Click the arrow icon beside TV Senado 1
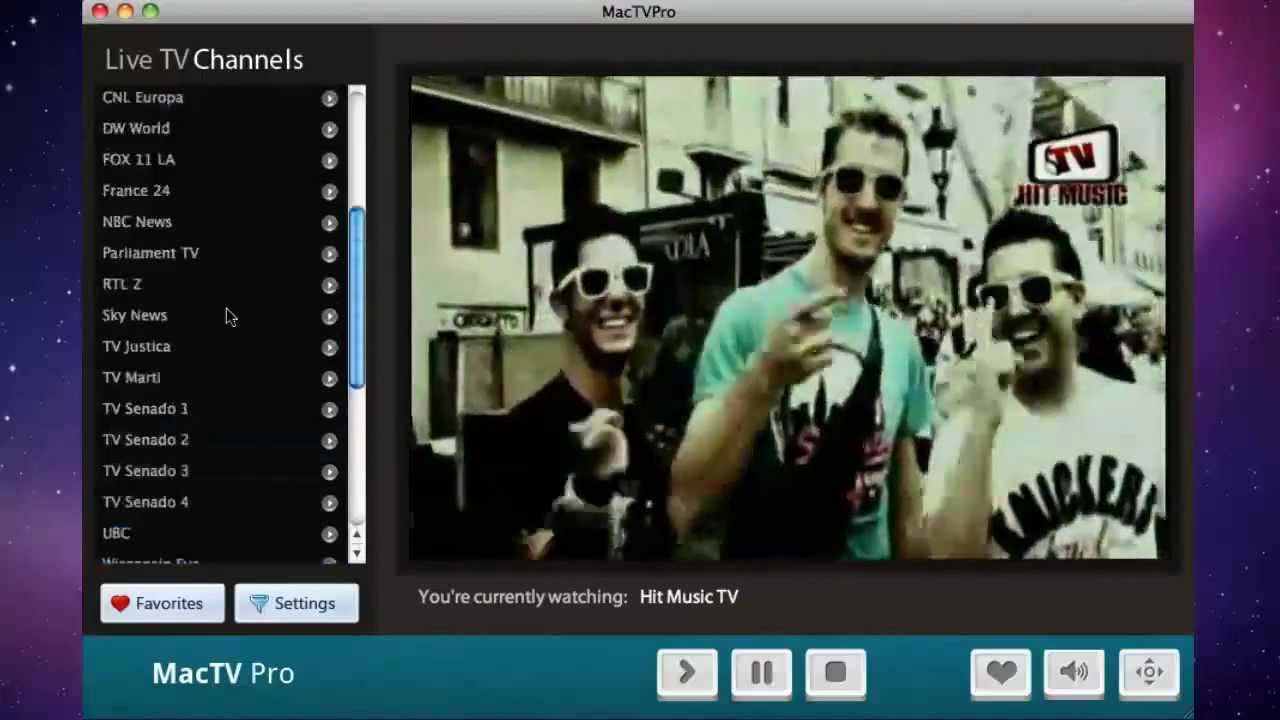This screenshot has height=720, width=1280. (x=329, y=409)
